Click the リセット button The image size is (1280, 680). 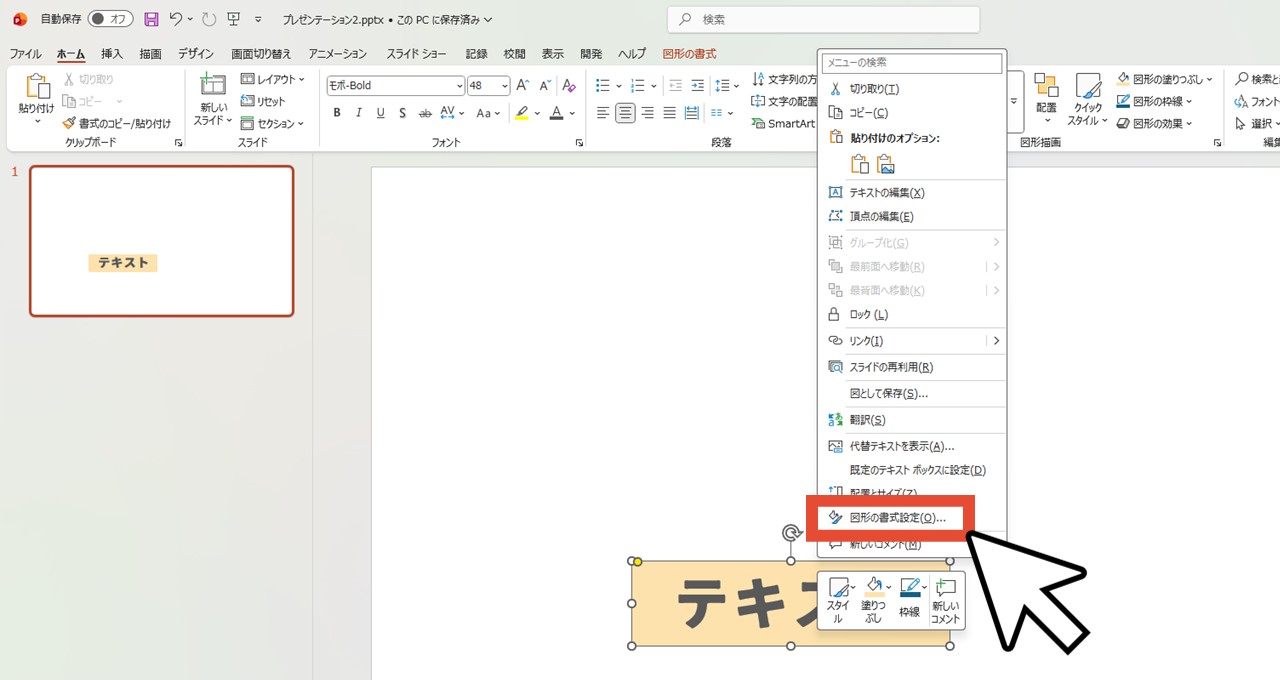pos(267,101)
